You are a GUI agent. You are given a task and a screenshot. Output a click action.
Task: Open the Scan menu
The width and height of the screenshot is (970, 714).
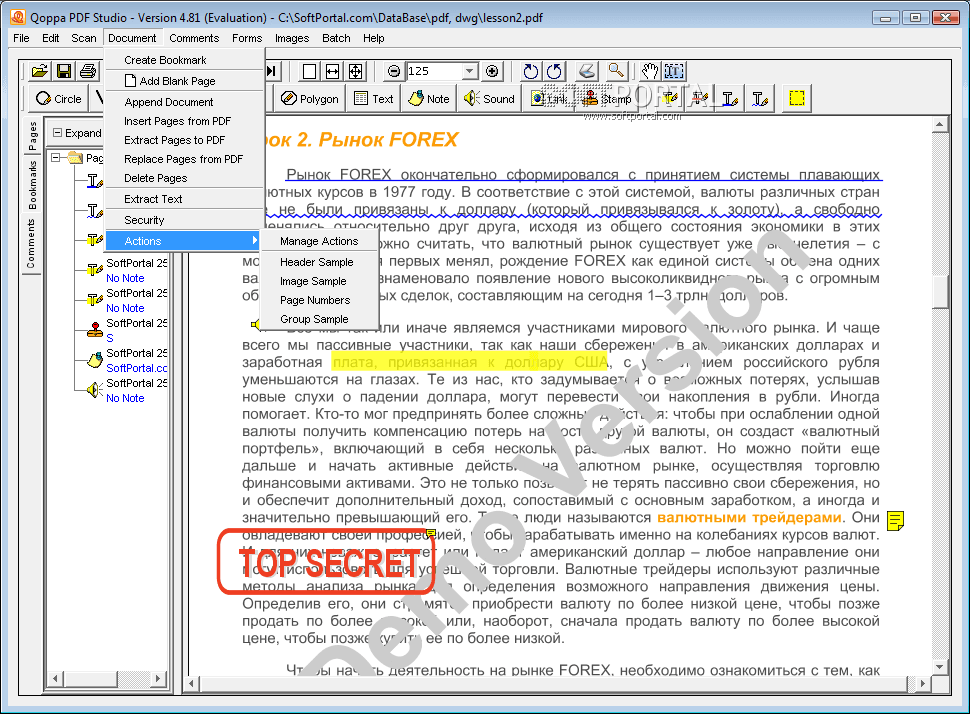pyautogui.click(x=84, y=38)
